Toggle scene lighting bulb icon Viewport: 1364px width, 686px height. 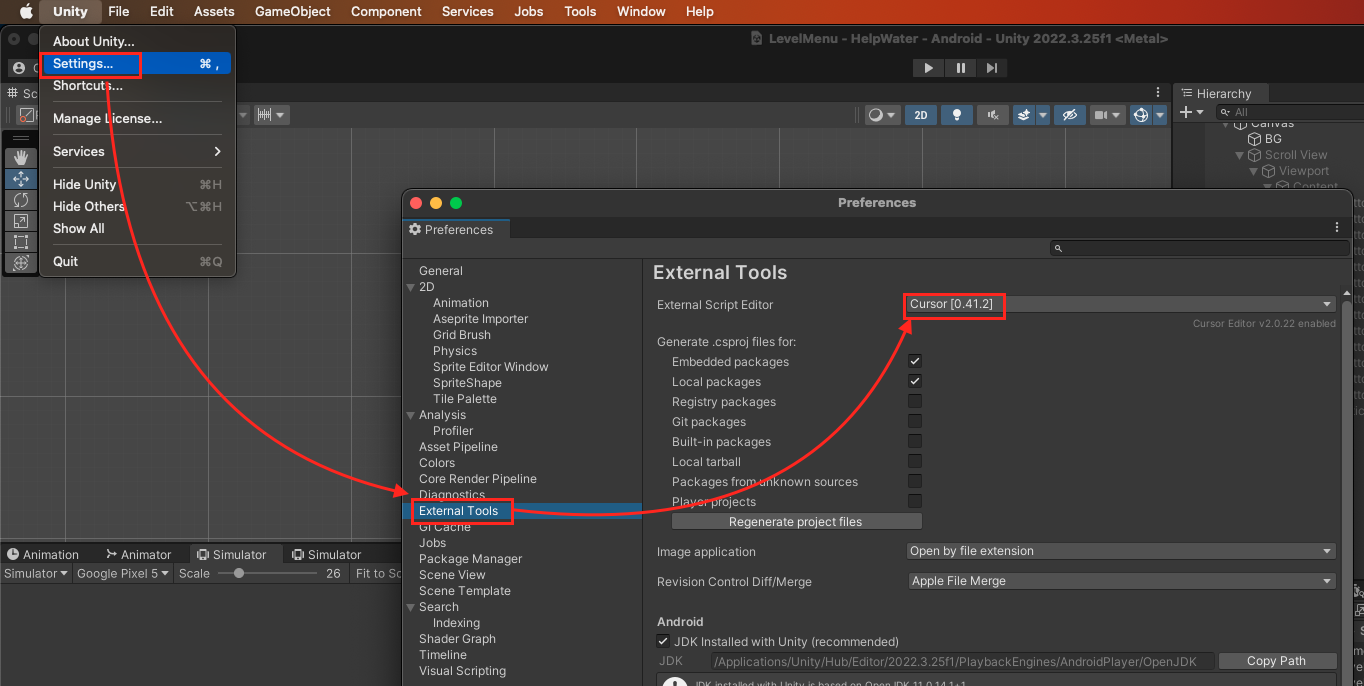957,115
